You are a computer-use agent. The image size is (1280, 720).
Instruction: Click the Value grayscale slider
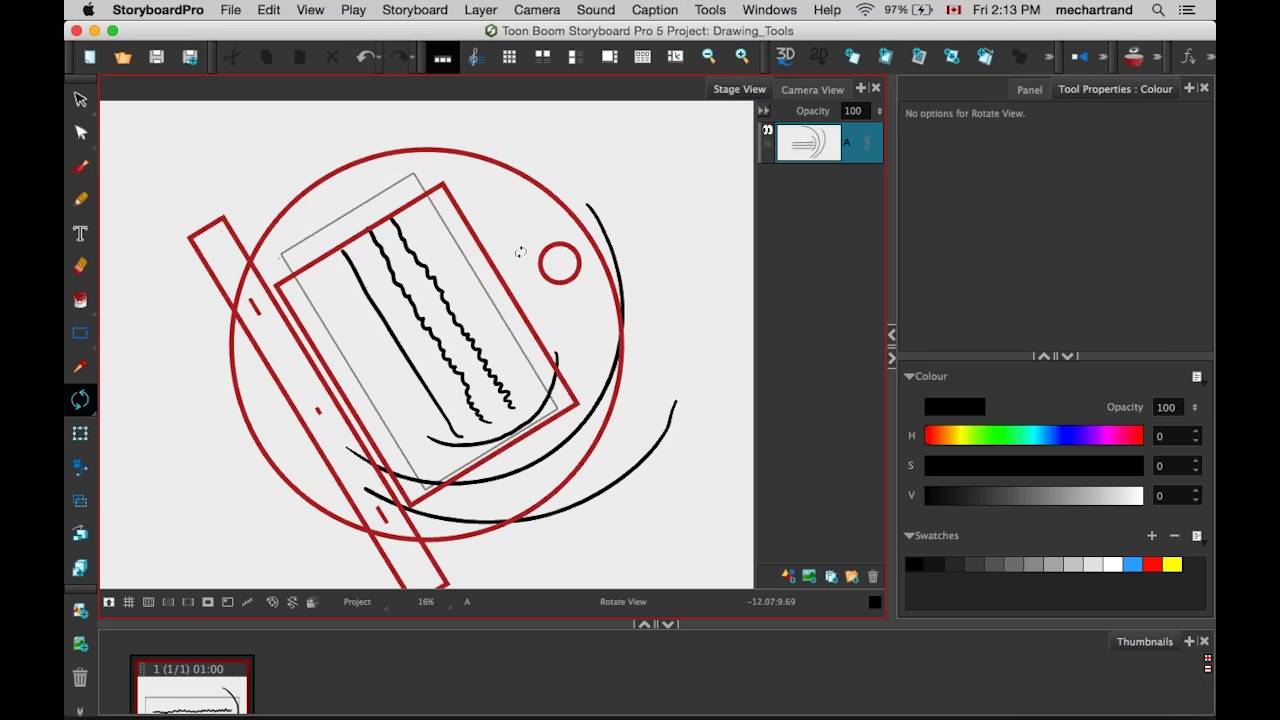click(x=1033, y=495)
